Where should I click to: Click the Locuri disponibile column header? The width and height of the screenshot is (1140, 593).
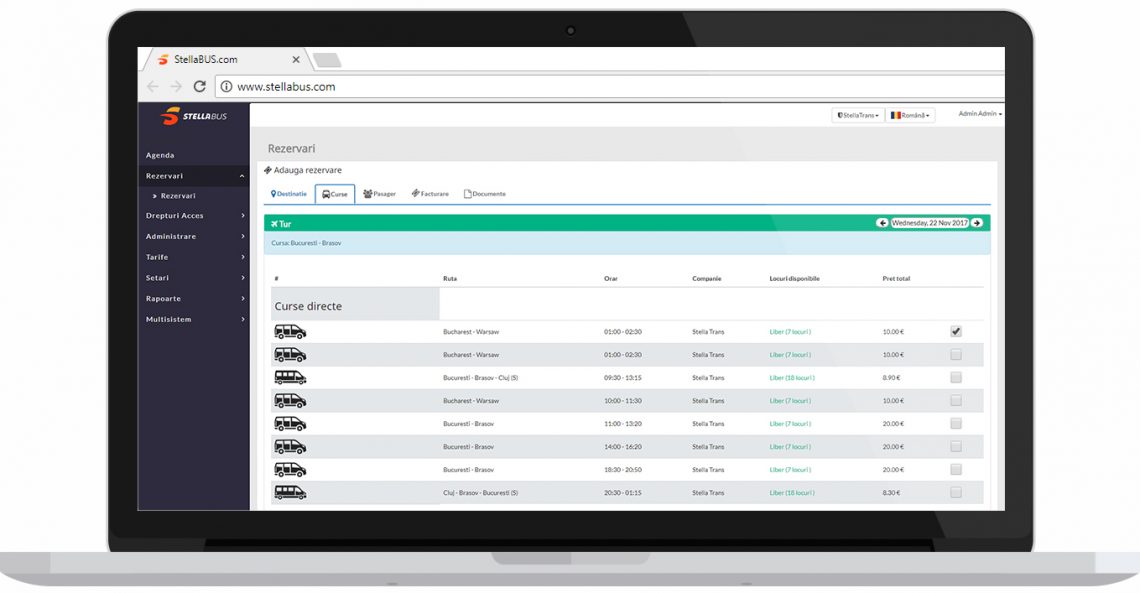click(x=795, y=278)
